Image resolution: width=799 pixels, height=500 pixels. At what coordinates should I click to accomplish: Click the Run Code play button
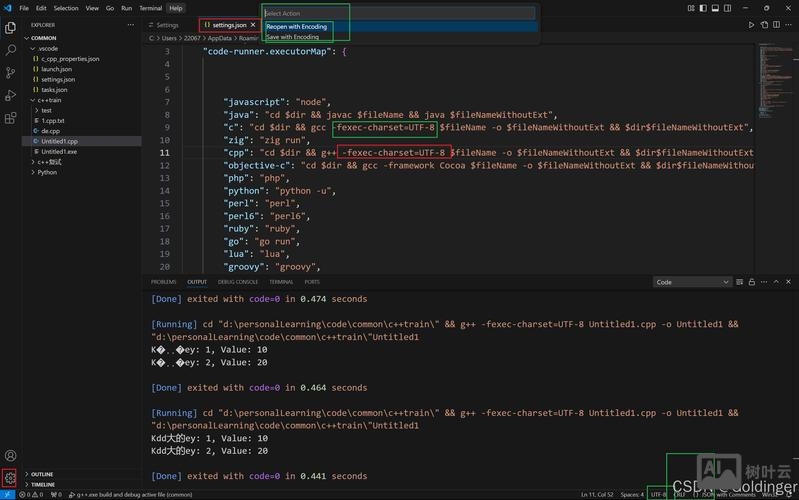(x=751, y=25)
